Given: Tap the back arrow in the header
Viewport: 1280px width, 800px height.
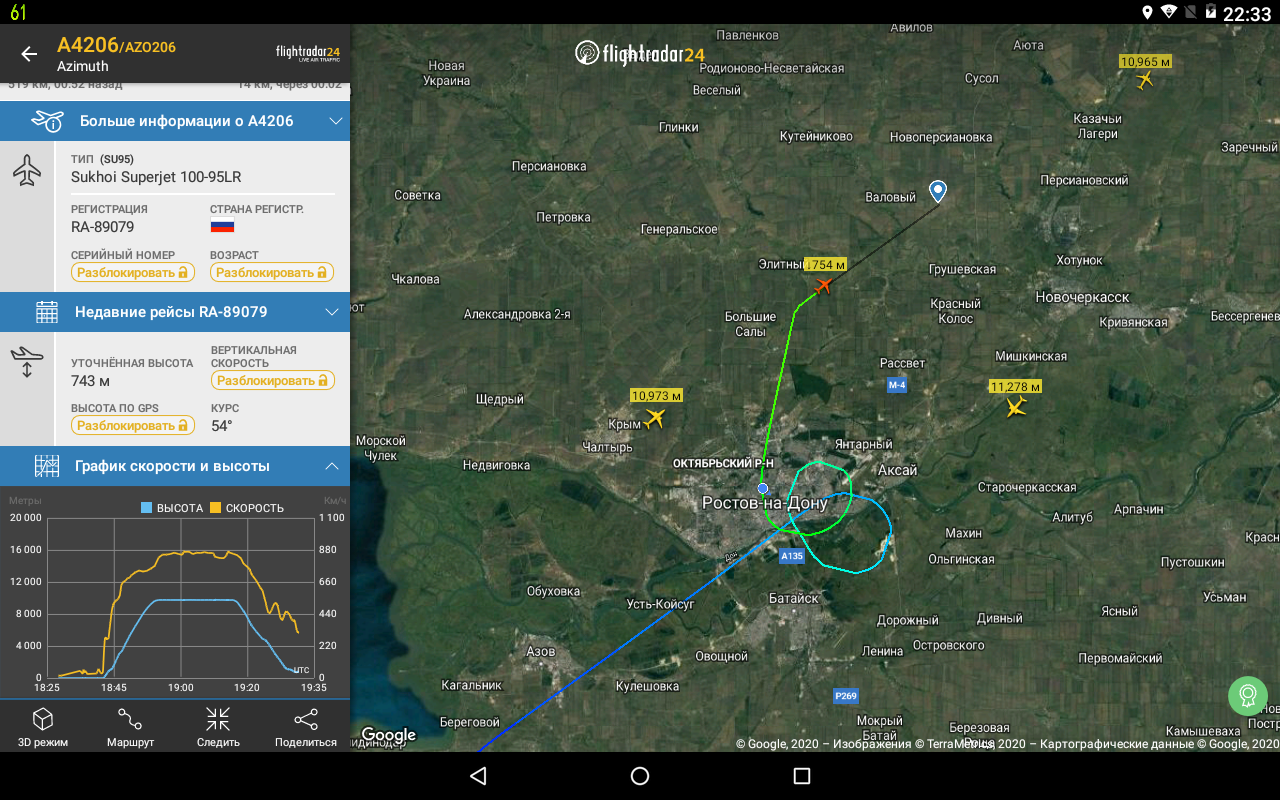Looking at the screenshot, I should 29,54.
